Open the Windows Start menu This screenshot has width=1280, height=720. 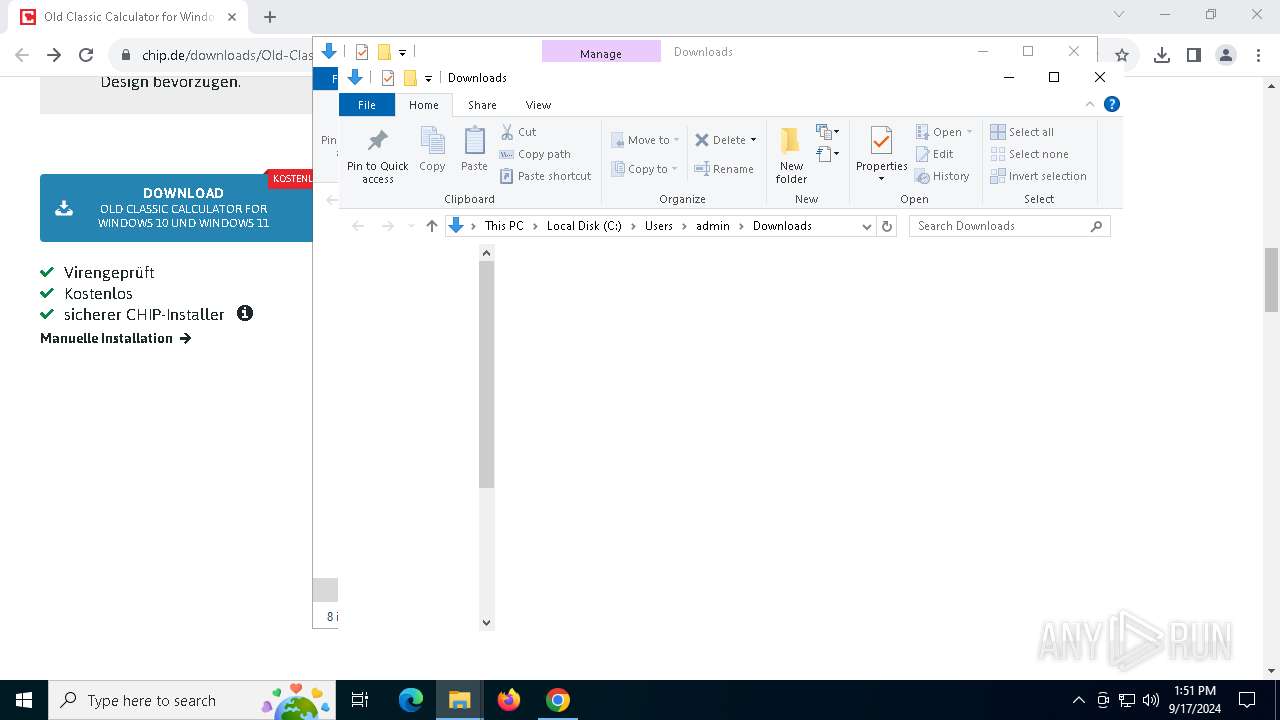(24, 700)
